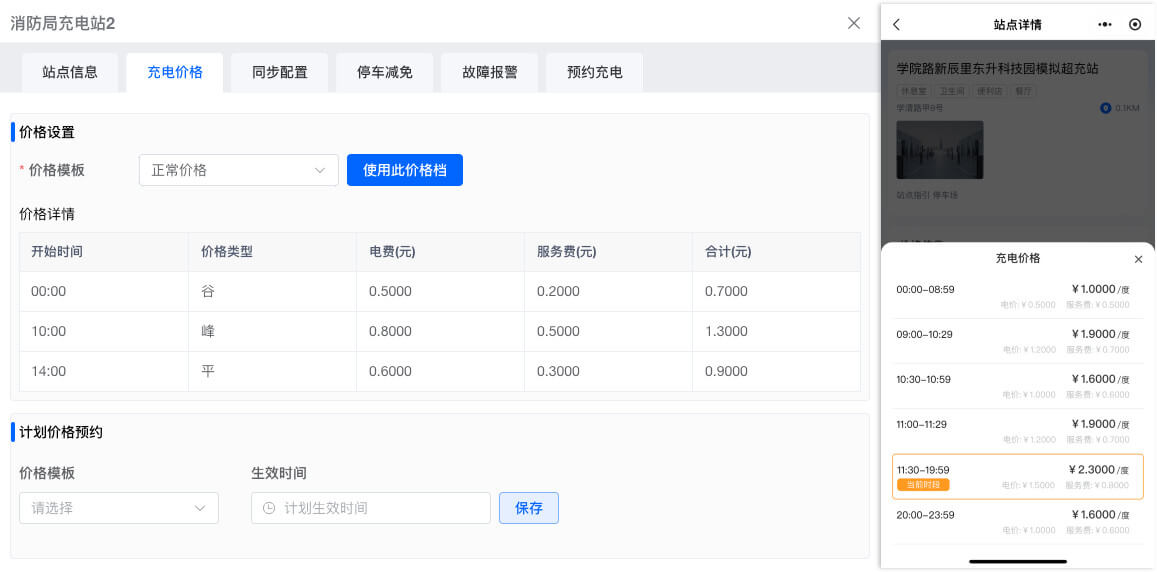Click the blue distance icon near 0.1KM
Viewport: 1157px width, 572px height.
tap(1105, 108)
